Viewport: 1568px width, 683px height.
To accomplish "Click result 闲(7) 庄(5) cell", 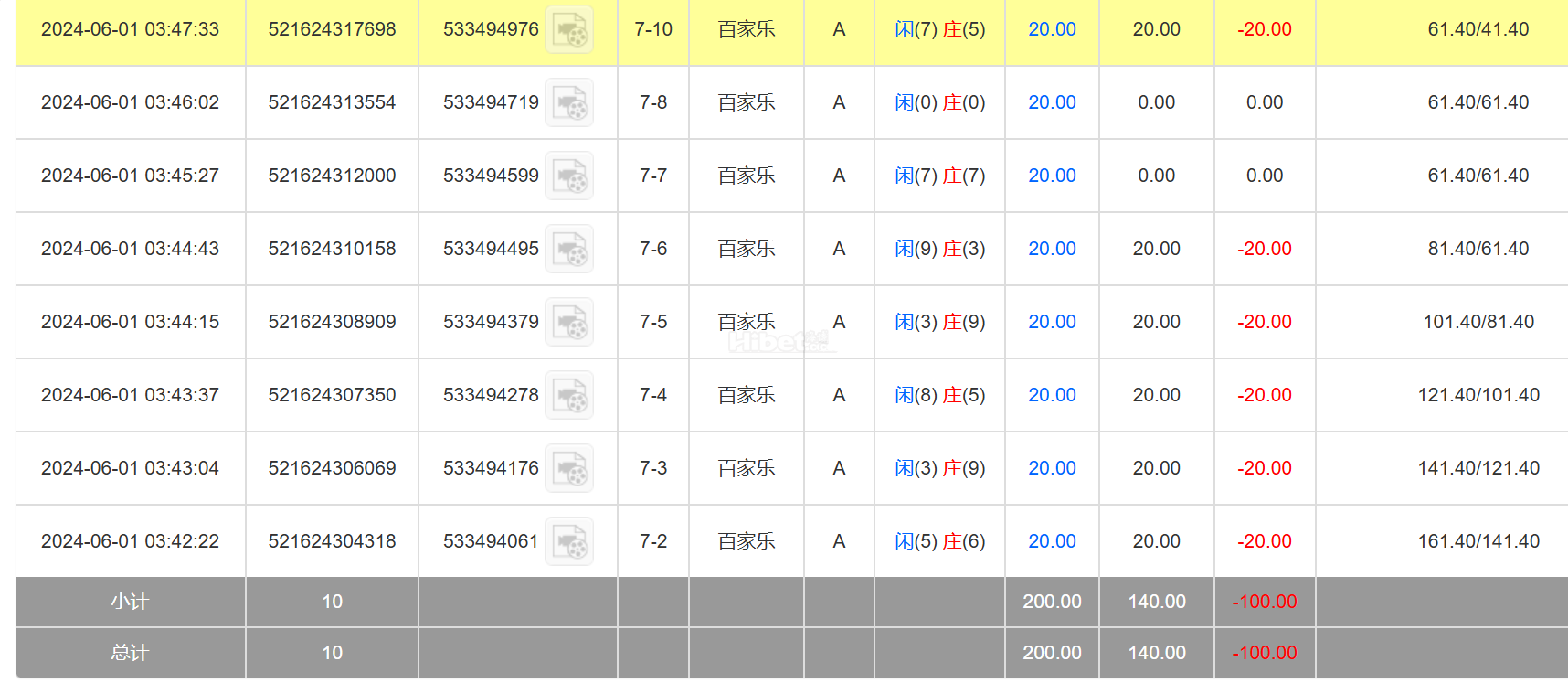I will 939,29.
